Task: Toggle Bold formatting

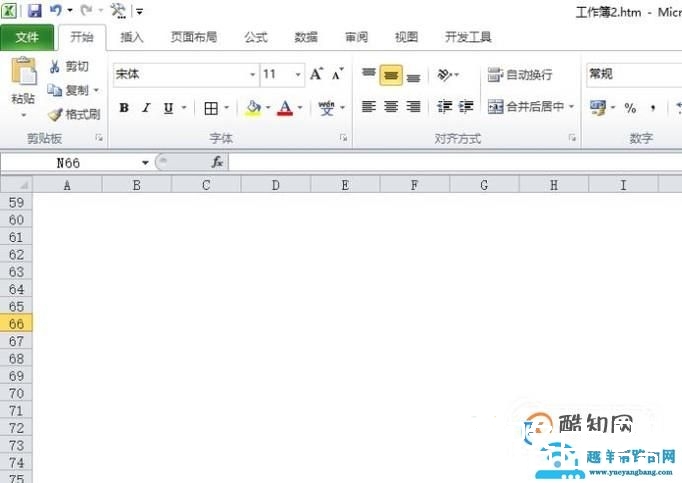Action: tap(124, 107)
